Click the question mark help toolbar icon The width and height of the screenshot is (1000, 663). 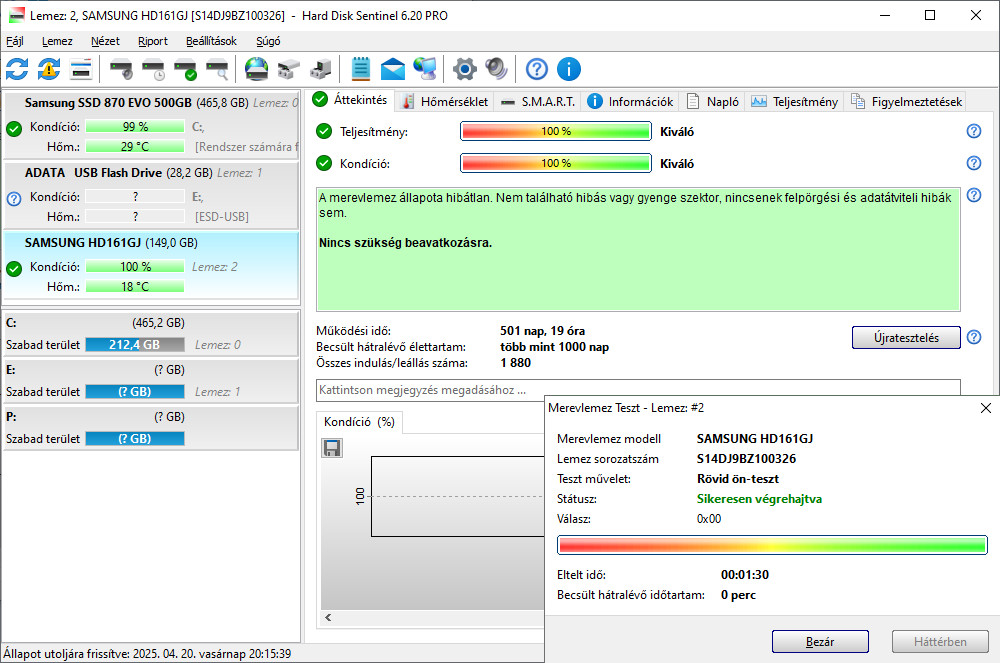(536, 69)
